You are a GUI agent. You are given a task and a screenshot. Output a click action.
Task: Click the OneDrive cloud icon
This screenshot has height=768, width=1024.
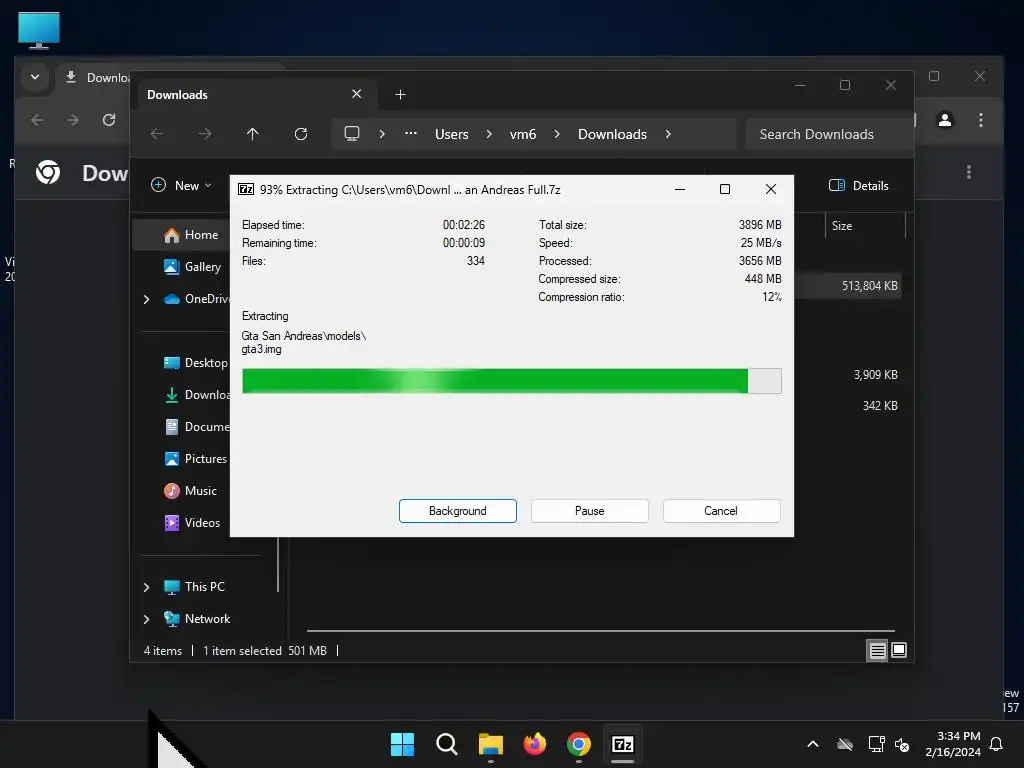pos(172,299)
